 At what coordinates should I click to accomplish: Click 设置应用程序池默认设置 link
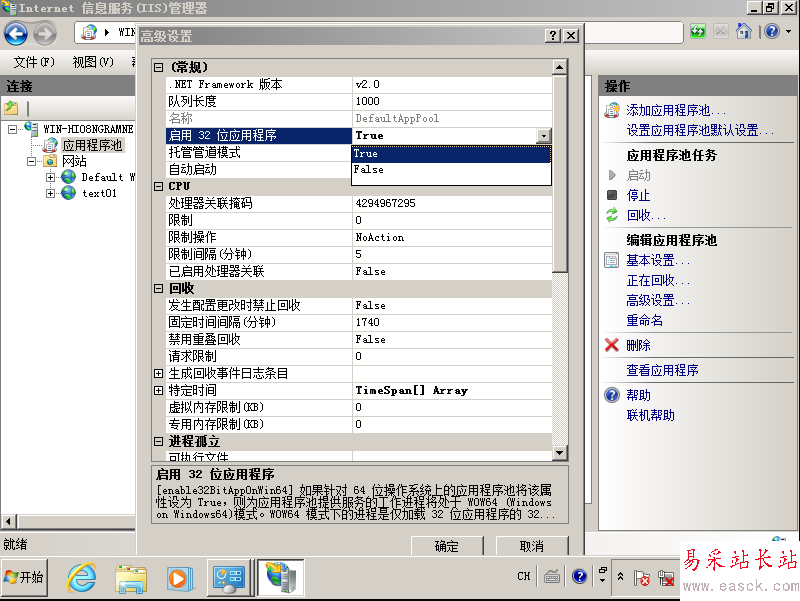point(700,131)
